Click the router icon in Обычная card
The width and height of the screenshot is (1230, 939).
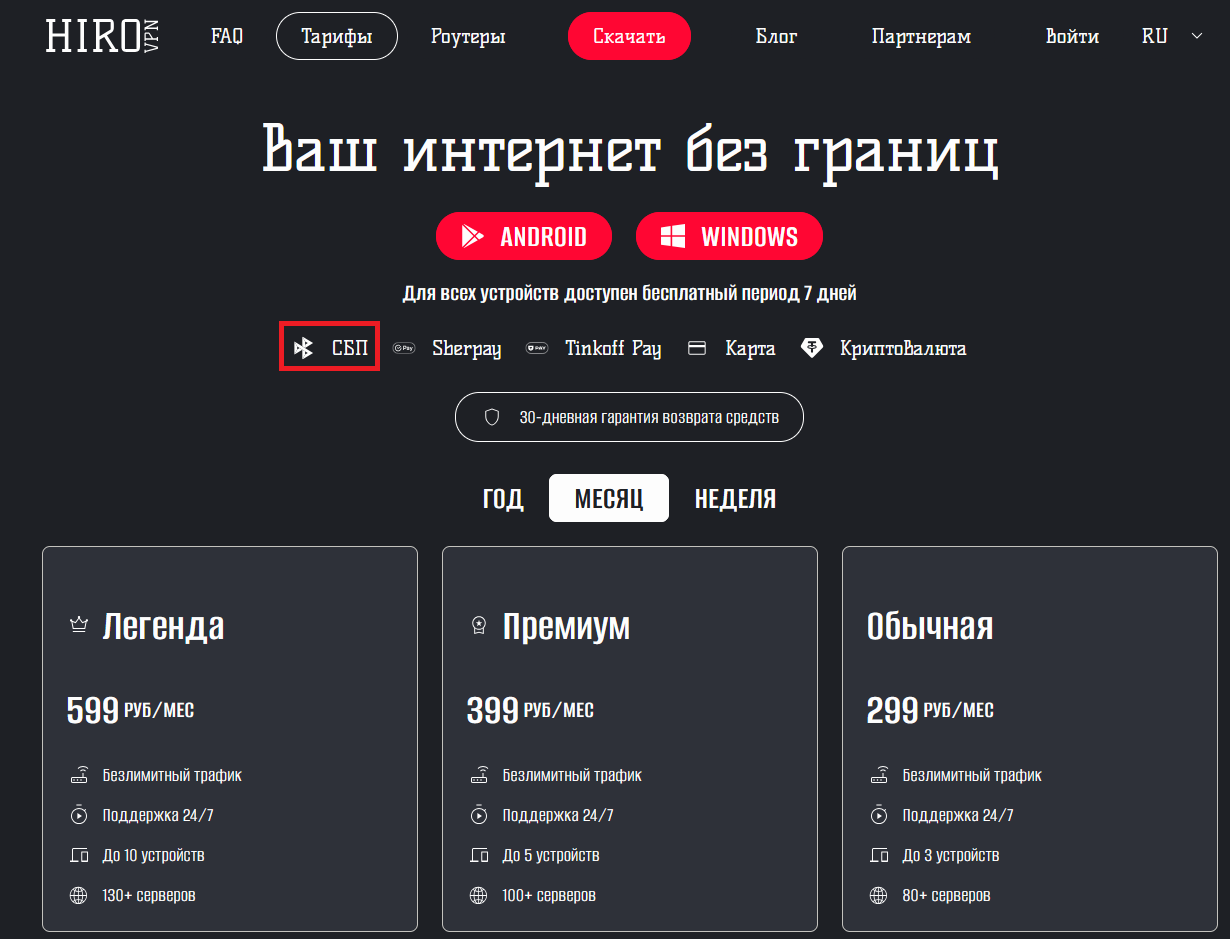(880, 775)
